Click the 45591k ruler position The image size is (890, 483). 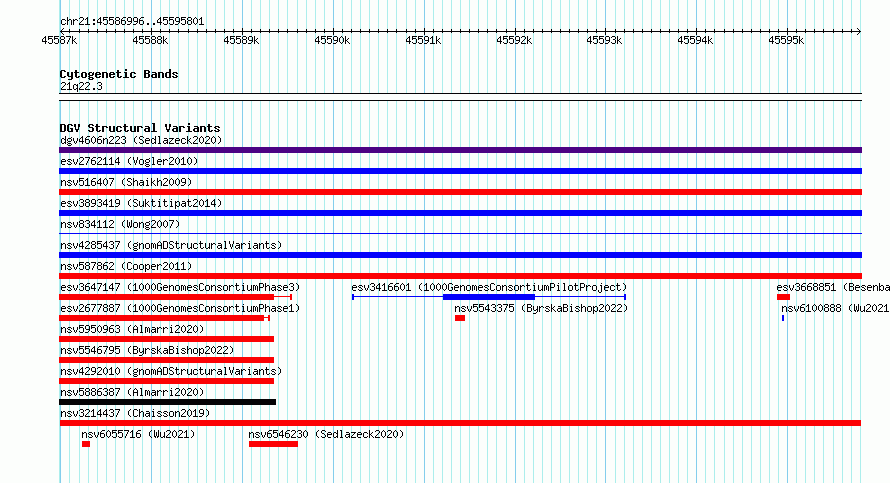[423, 40]
